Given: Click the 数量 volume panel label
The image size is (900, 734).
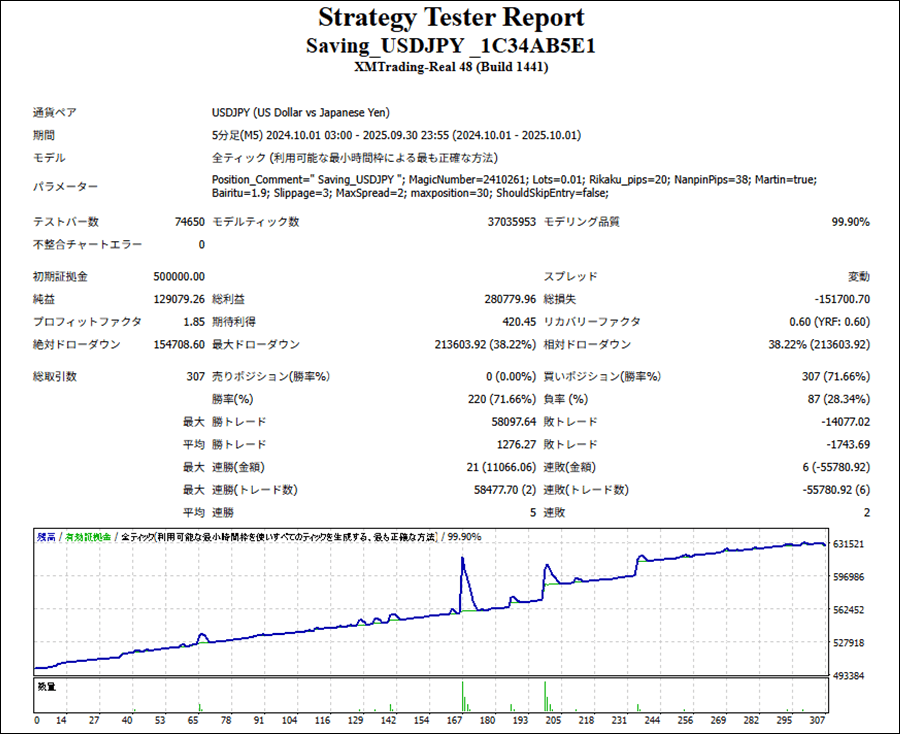Looking at the screenshot, I should pos(46,686).
